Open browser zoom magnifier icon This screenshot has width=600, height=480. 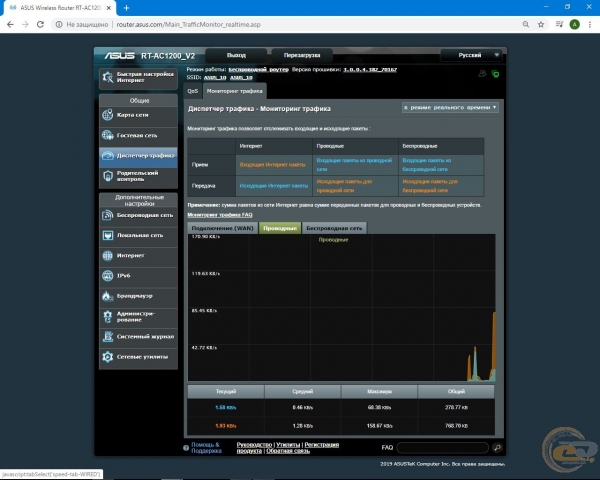tap(526, 24)
